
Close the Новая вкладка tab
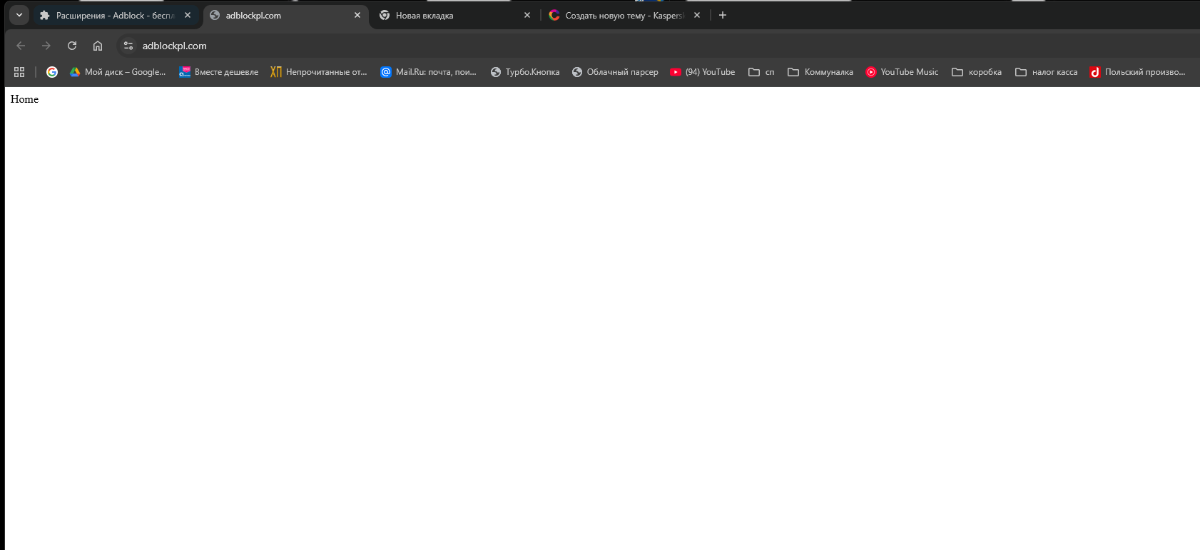(x=527, y=15)
